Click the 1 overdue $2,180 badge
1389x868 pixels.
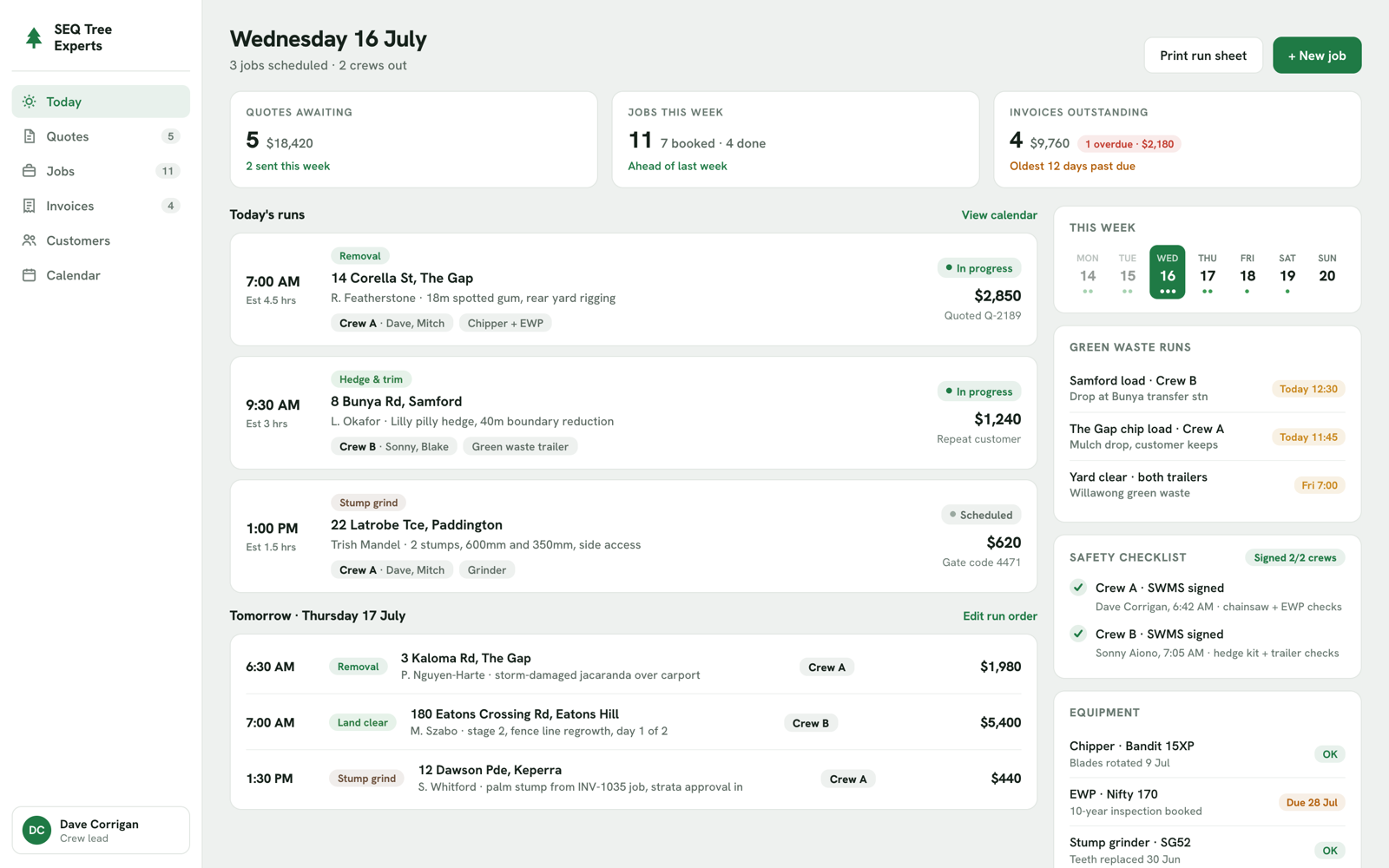click(1129, 144)
